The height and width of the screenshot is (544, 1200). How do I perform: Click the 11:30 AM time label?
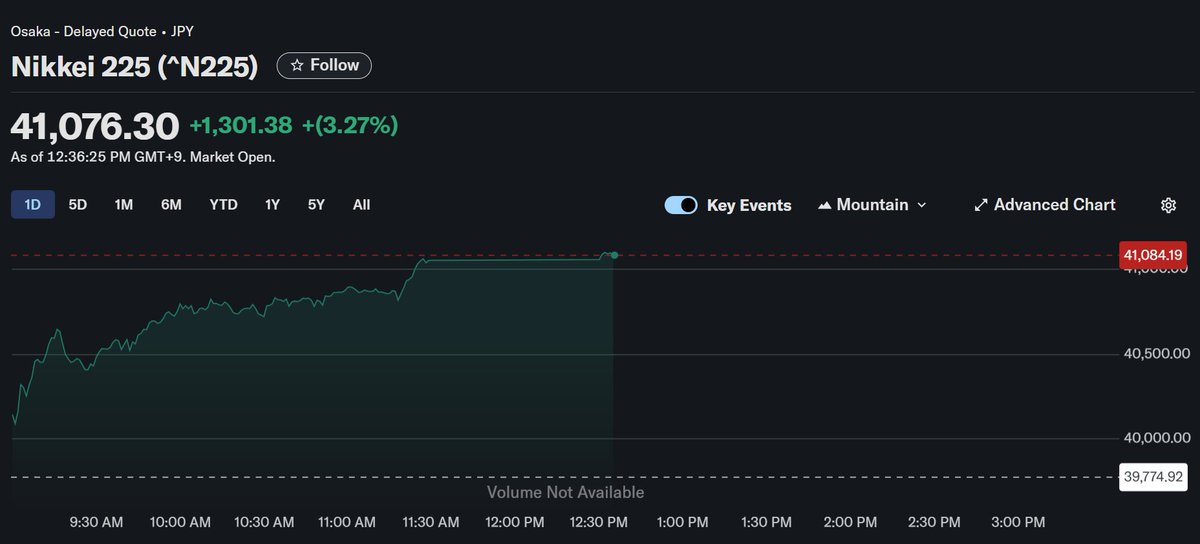[430, 522]
